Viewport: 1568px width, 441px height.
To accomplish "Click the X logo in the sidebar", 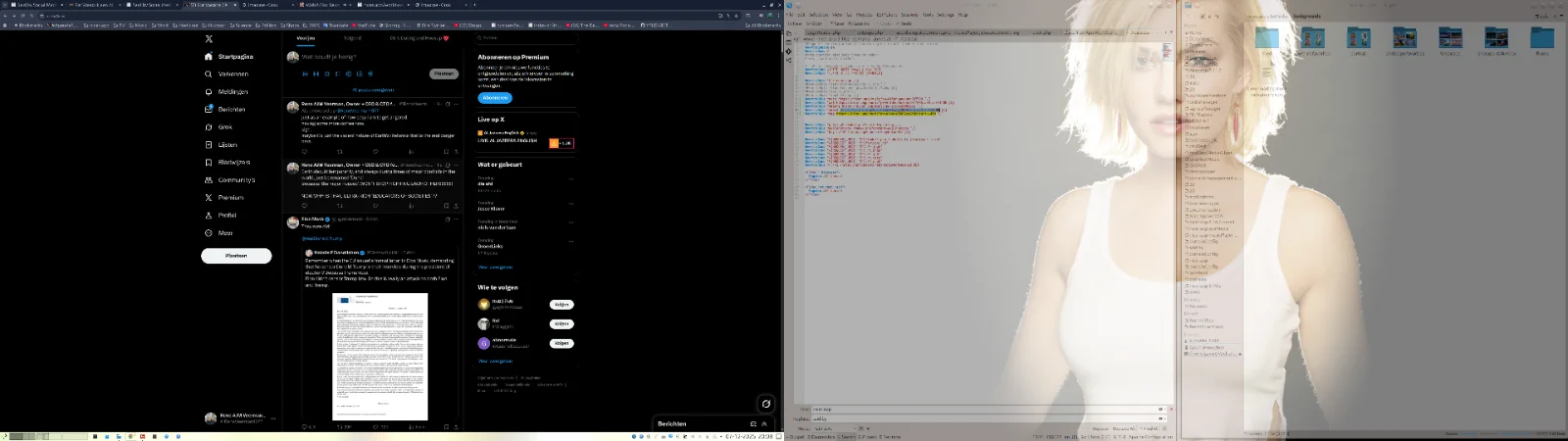I will (x=209, y=39).
